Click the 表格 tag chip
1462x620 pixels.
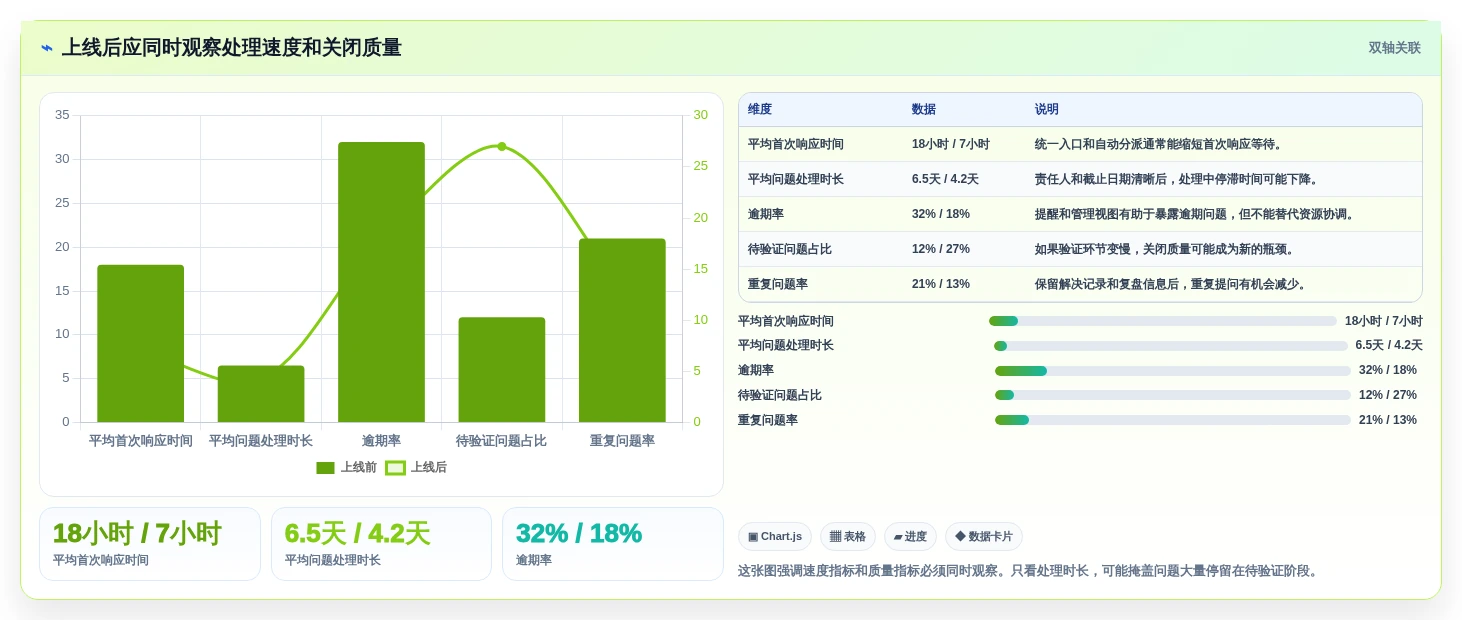[848, 536]
